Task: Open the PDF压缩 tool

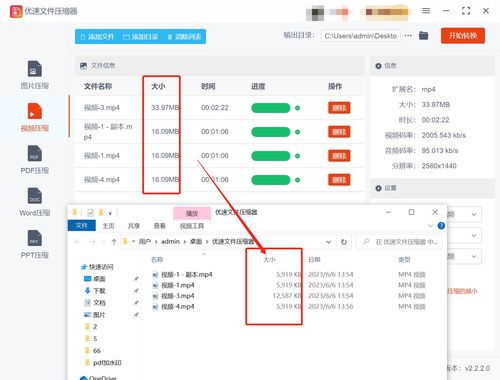Action: (35, 160)
